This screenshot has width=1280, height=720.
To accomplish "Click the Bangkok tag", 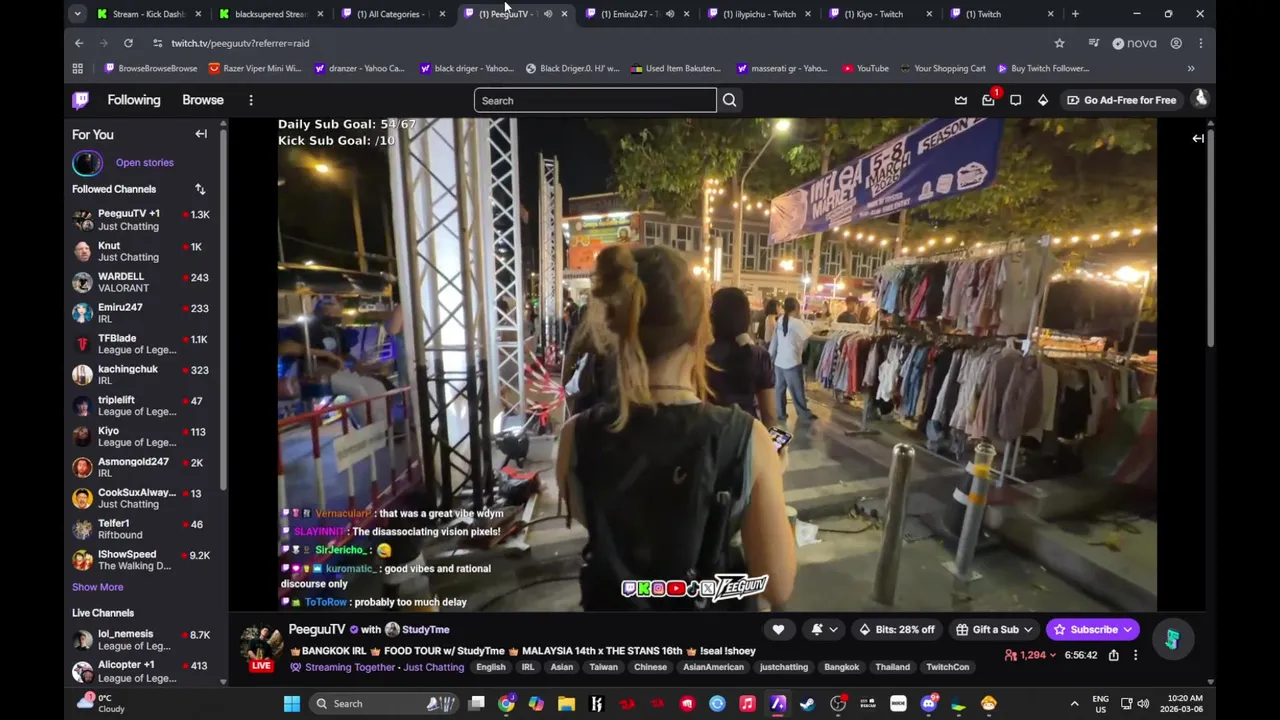I will pyautogui.click(x=841, y=667).
